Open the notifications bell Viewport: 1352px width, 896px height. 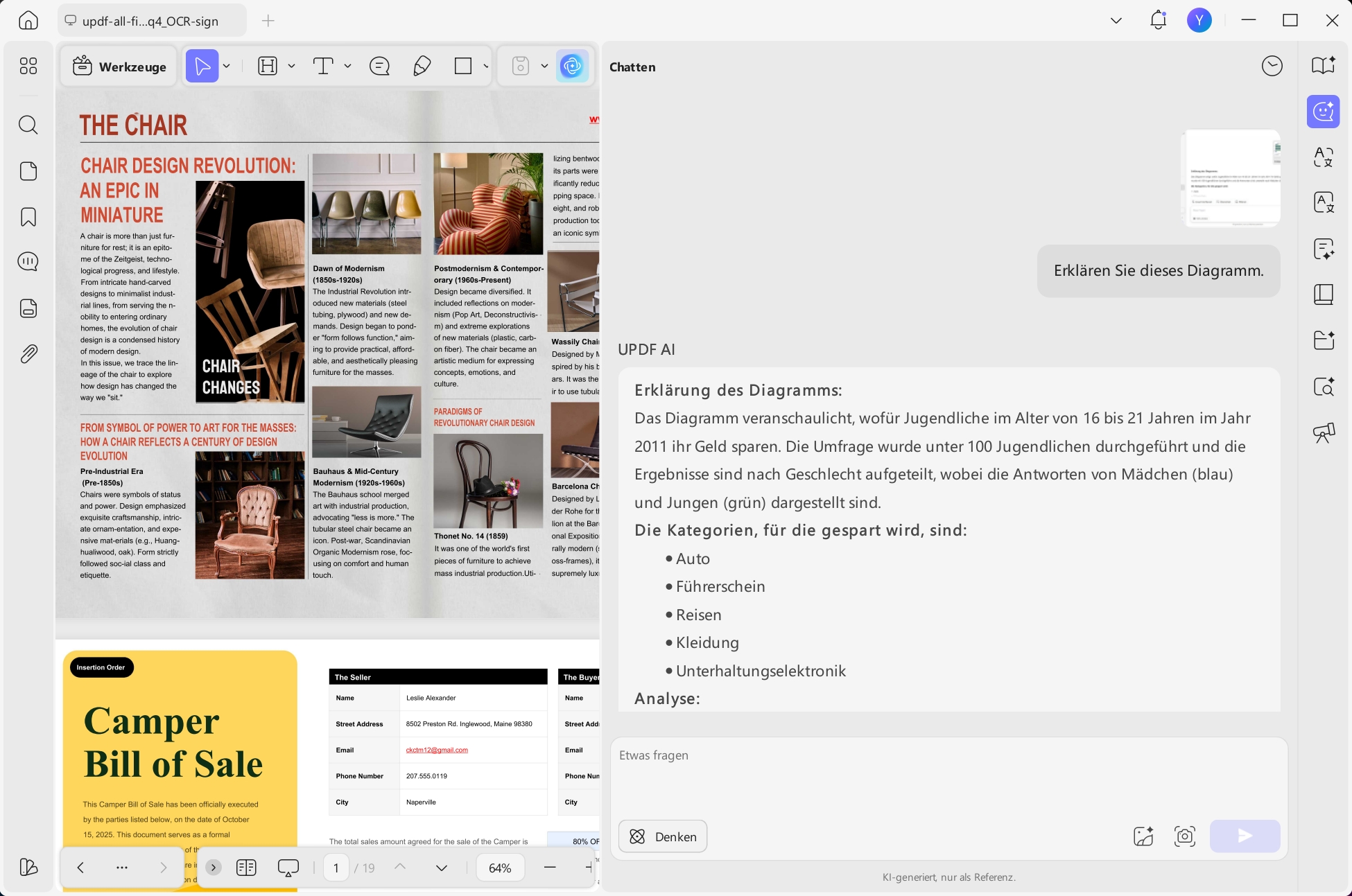click(1159, 20)
